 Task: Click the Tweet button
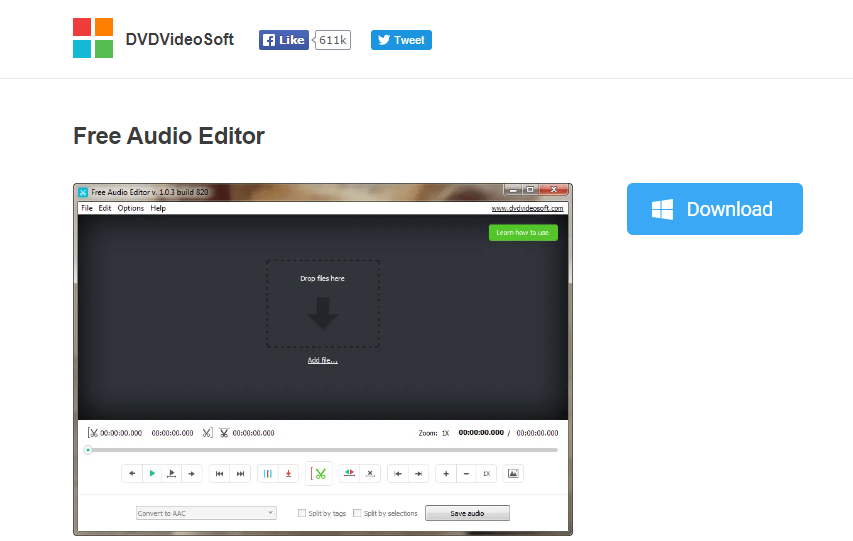(x=401, y=40)
